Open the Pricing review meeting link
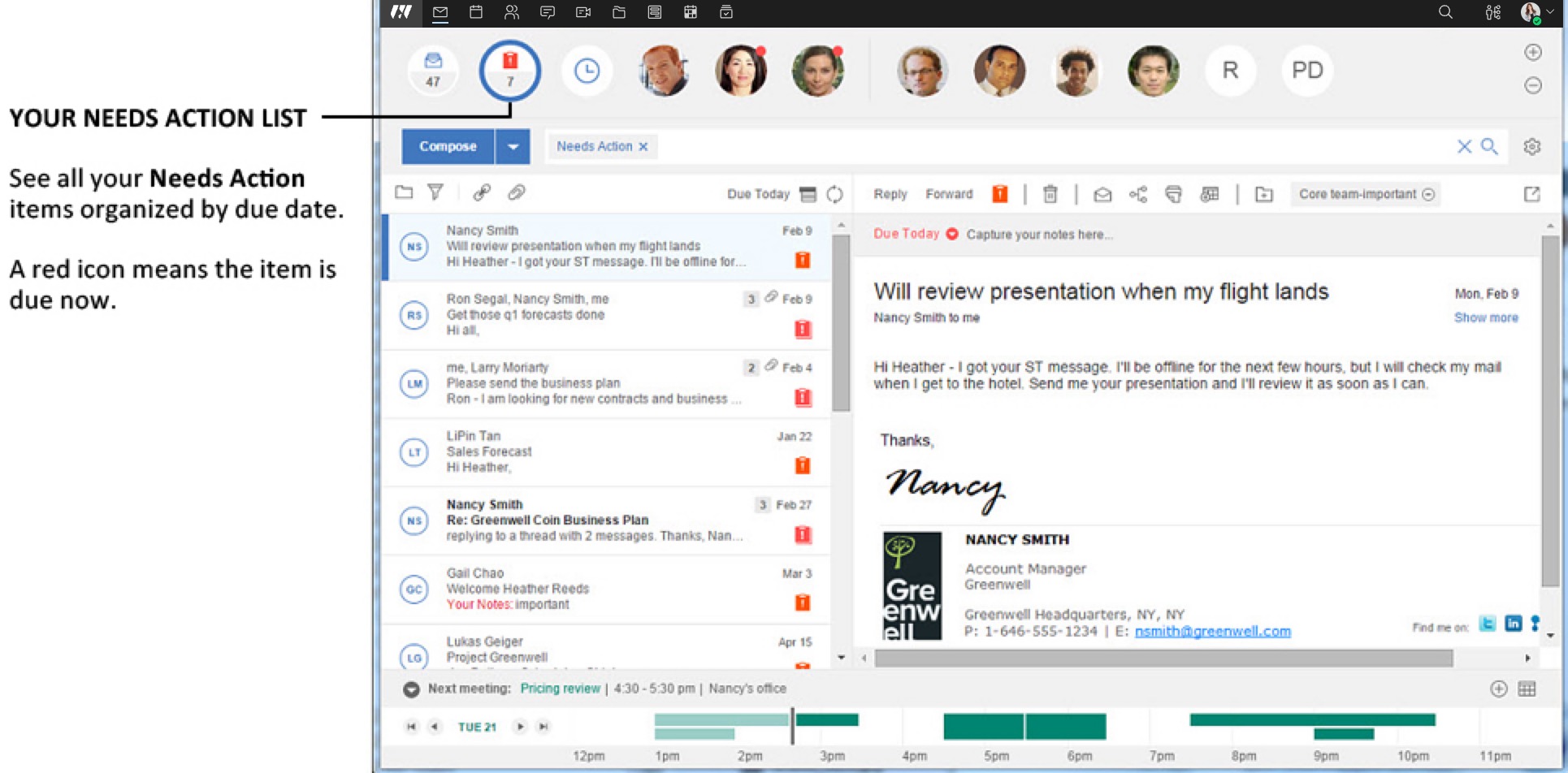The image size is (1568, 773). [560, 689]
